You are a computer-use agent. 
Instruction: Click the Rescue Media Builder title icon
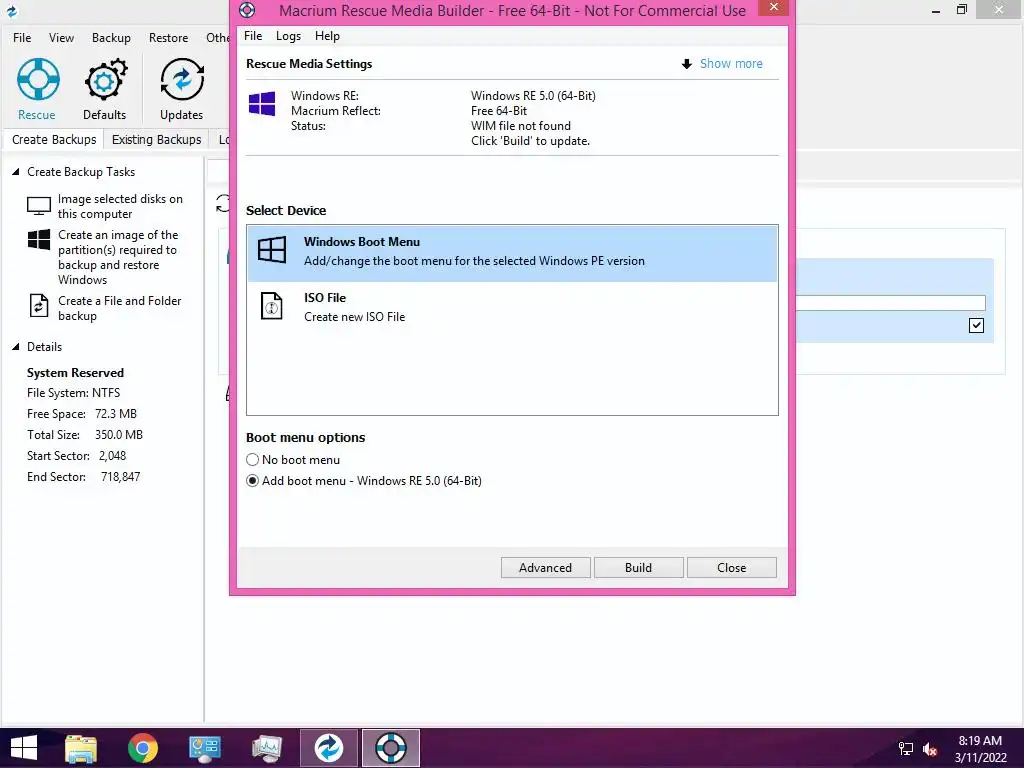coord(247,10)
